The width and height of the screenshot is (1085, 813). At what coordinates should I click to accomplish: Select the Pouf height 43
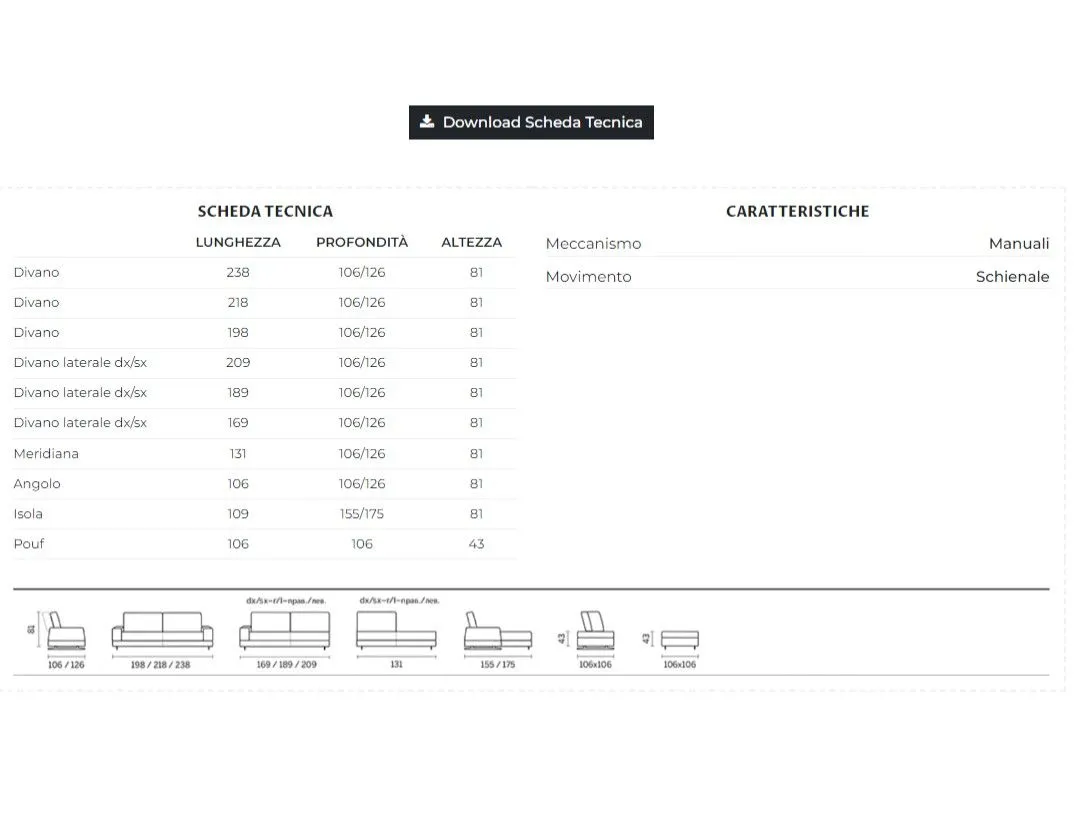[x=476, y=544]
